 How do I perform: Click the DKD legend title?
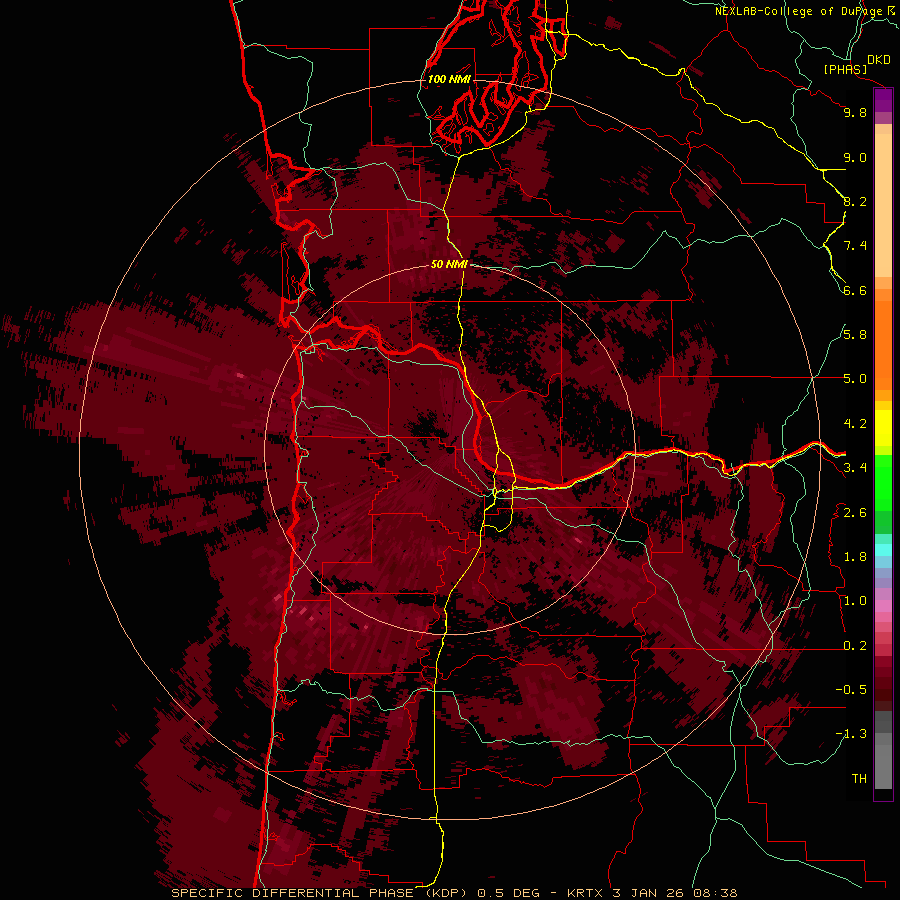point(879,60)
